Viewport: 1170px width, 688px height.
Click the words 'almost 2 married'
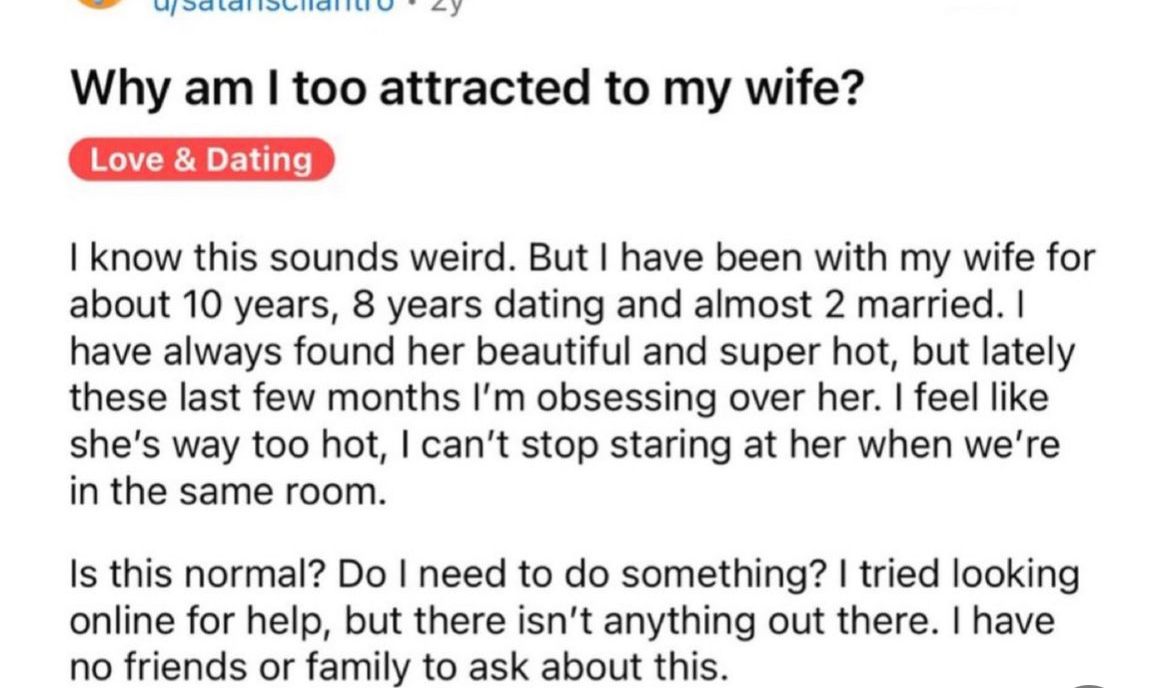pyautogui.click(x=845, y=305)
